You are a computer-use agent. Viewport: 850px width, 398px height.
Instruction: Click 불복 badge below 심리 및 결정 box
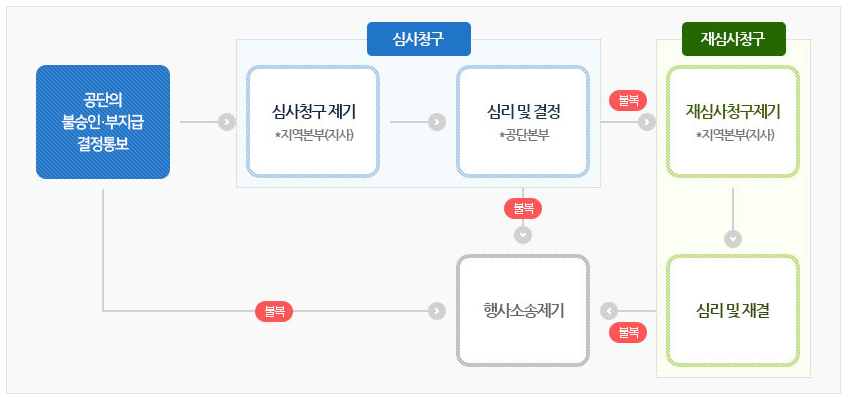pos(523,209)
